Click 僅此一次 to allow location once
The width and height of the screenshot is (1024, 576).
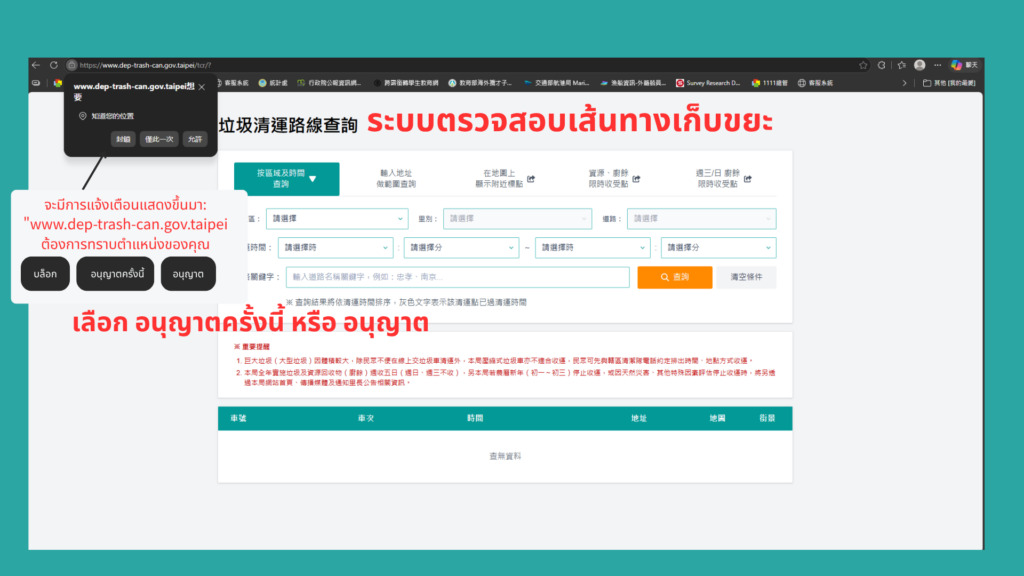pos(159,139)
